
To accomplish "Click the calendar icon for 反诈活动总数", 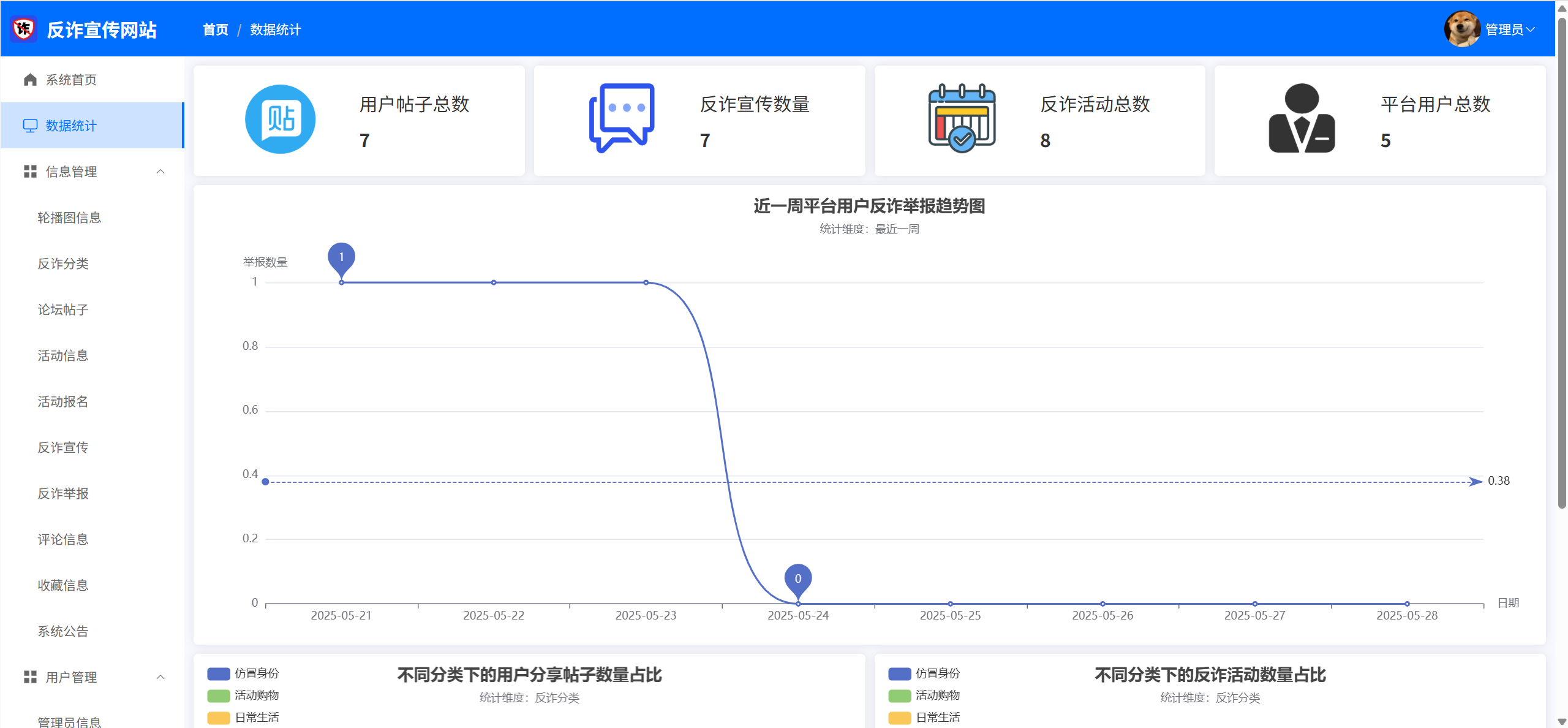I will [x=962, y=118].
